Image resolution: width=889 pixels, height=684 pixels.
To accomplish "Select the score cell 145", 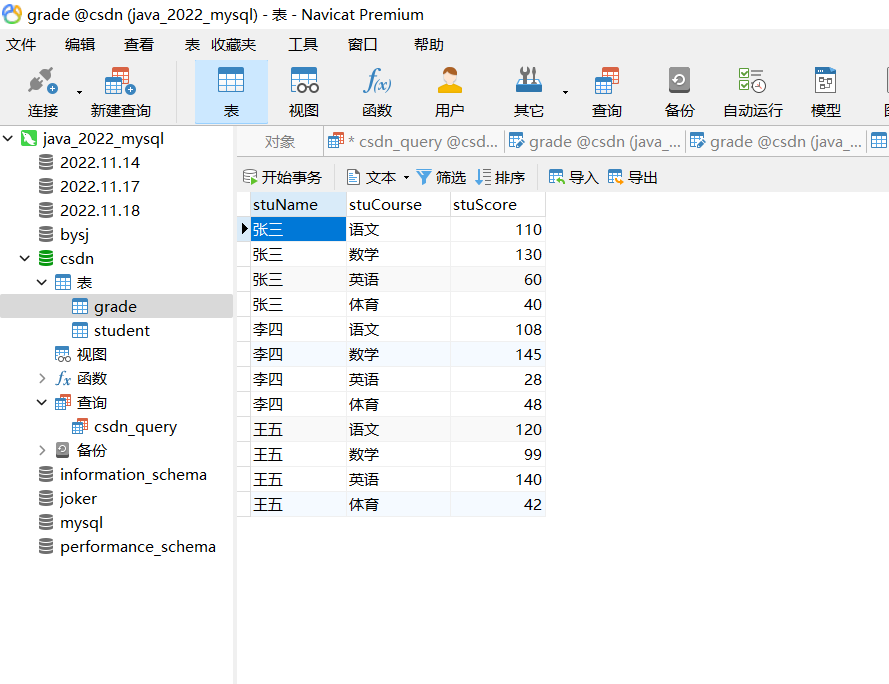I will tap(498, 354).
